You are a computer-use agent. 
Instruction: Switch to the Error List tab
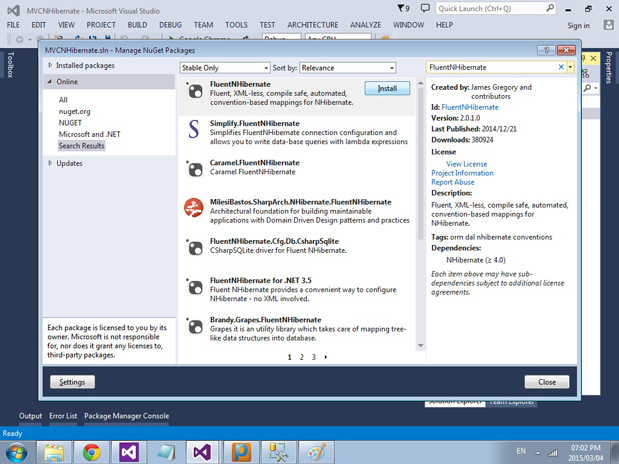tap(63, 416)
